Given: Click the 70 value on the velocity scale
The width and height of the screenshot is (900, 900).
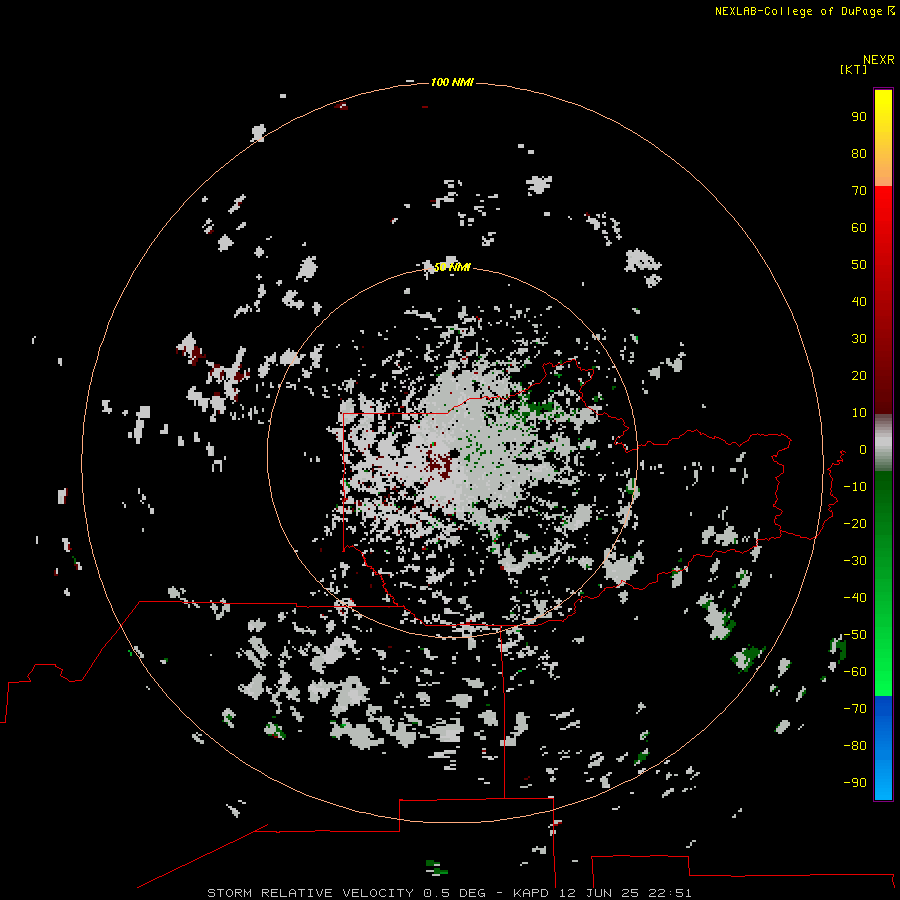Looking at the screenshot, I should pyautogui.click(x=859, y=191).
